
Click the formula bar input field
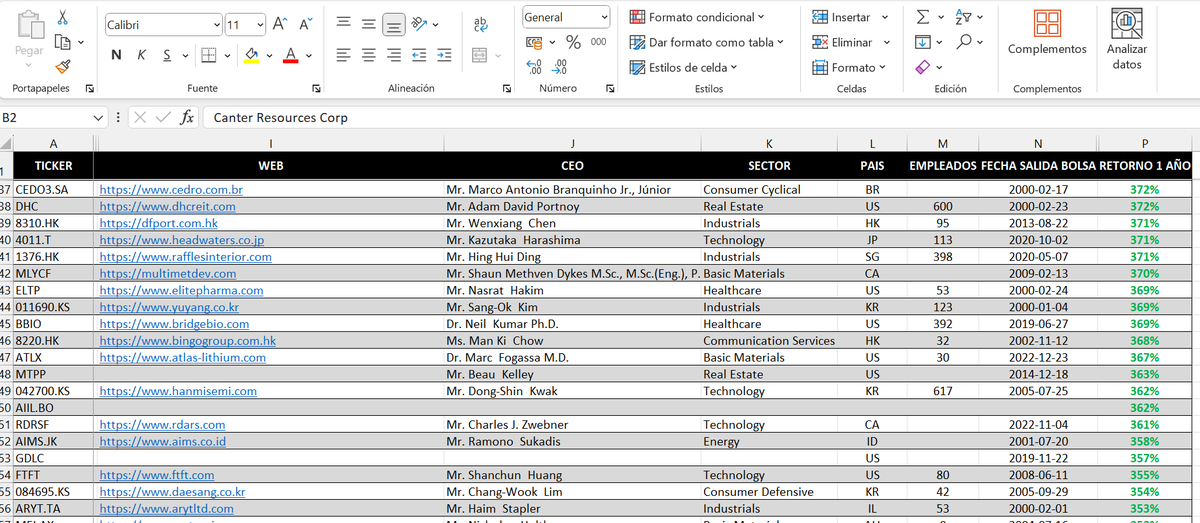pos(700,118)
